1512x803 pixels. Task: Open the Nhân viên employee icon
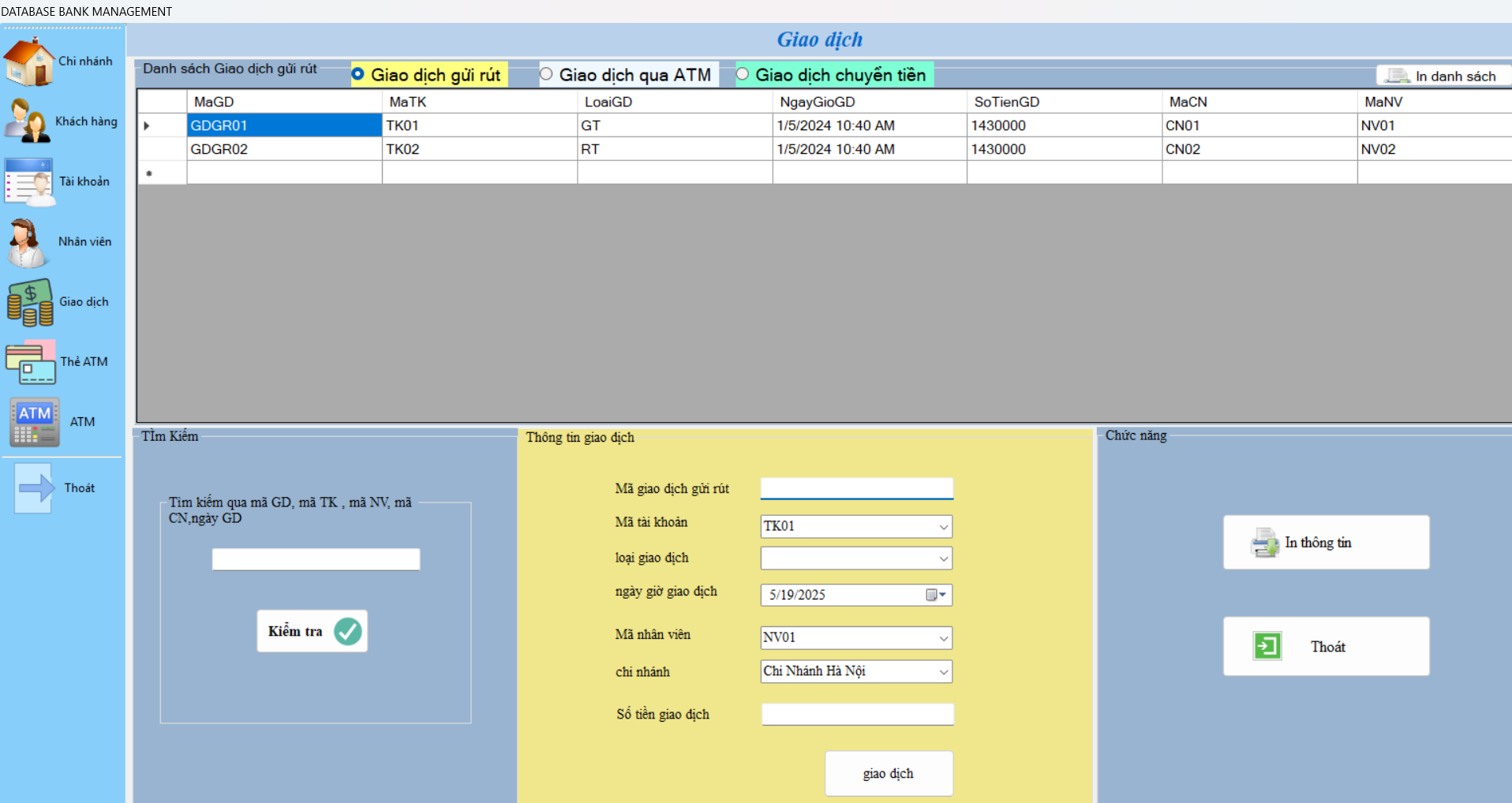coord(28,242)
